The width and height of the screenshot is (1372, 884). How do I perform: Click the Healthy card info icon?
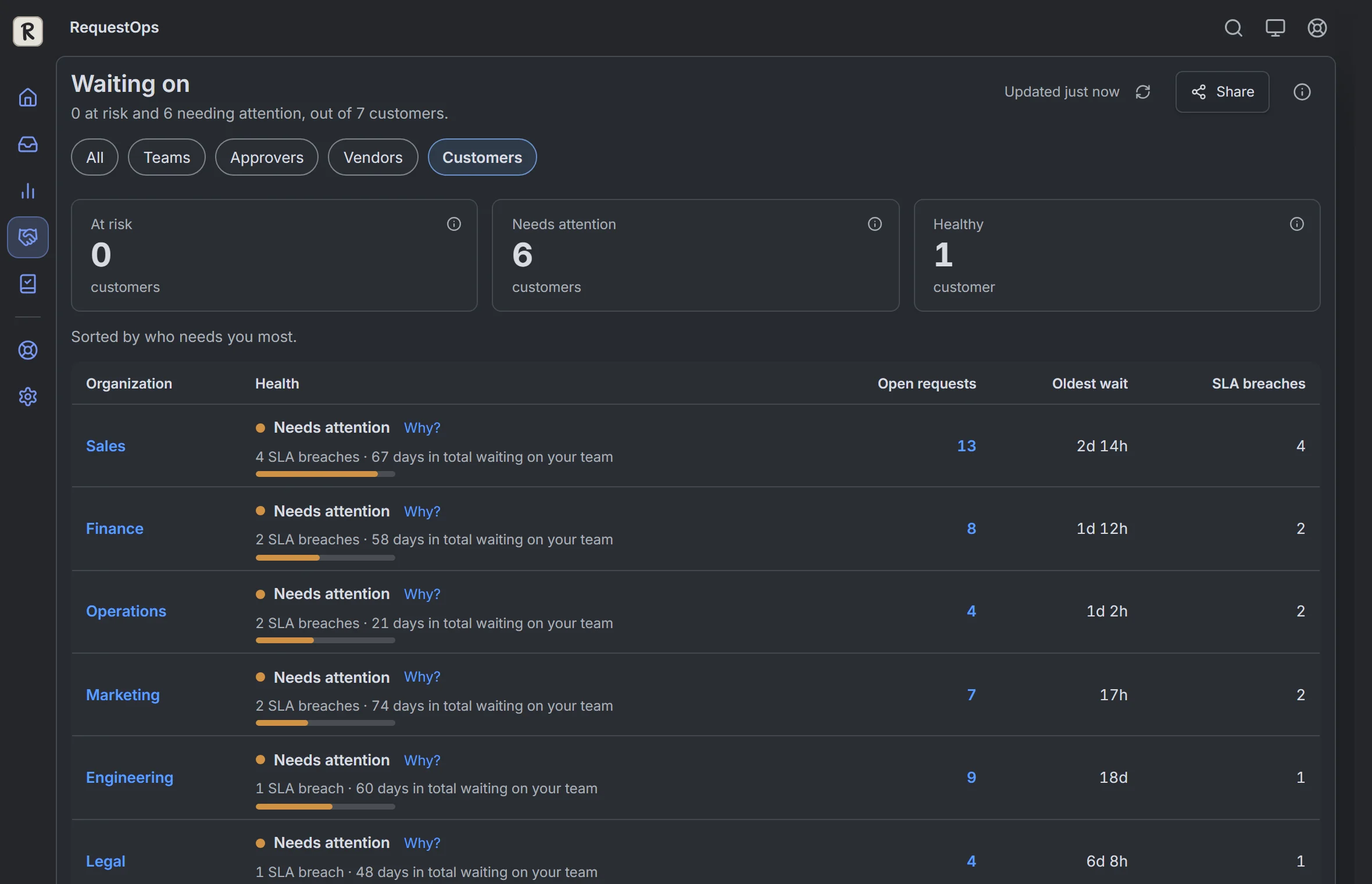coord(1296,224)
